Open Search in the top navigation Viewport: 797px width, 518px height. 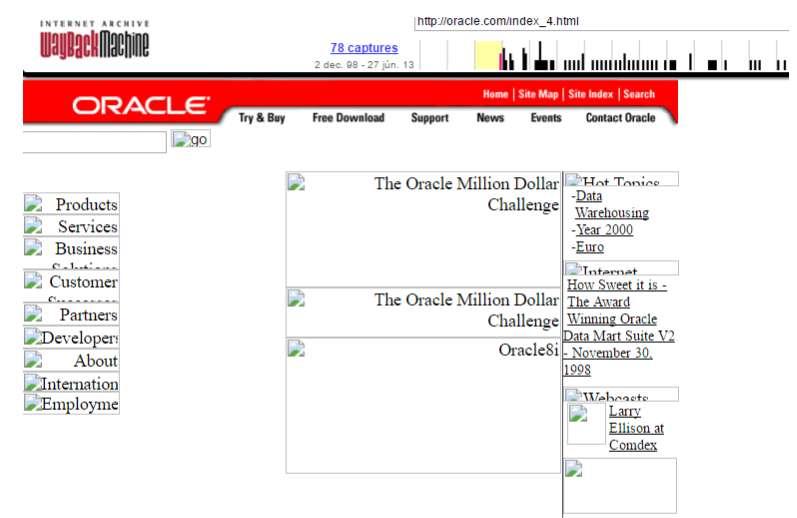(639, 94)
